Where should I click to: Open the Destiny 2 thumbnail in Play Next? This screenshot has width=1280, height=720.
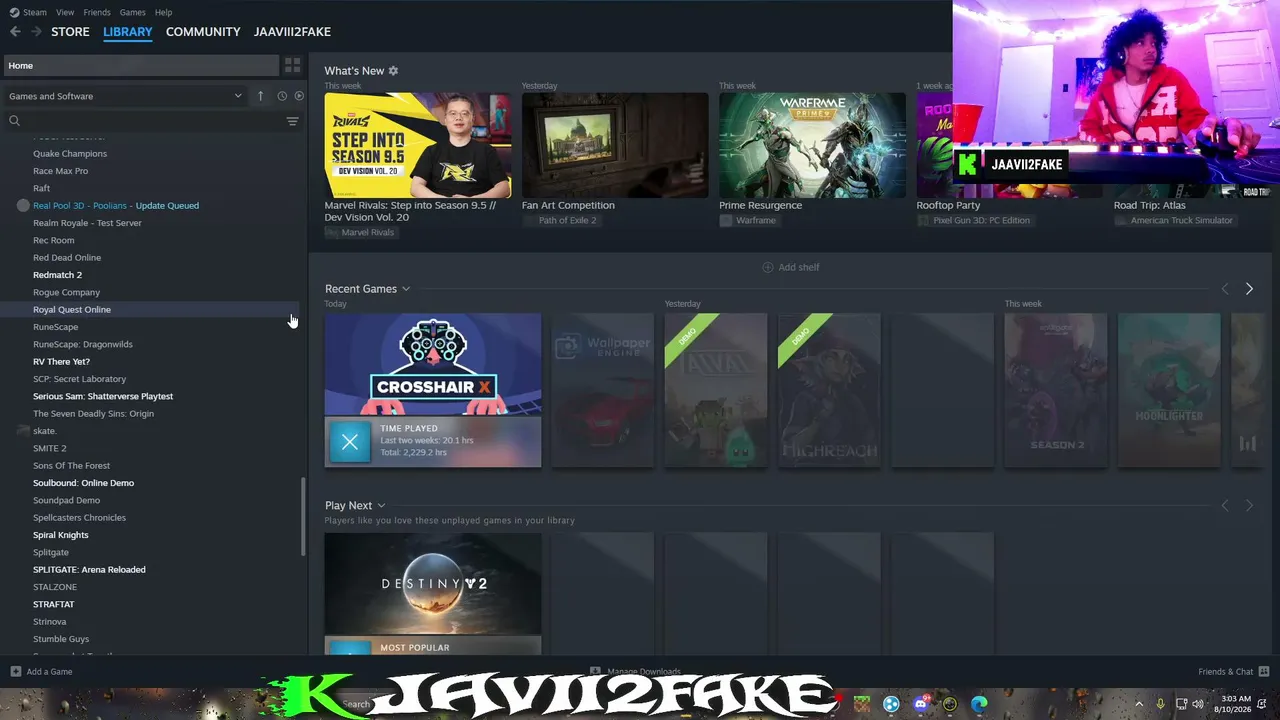(x=433, y=583)
